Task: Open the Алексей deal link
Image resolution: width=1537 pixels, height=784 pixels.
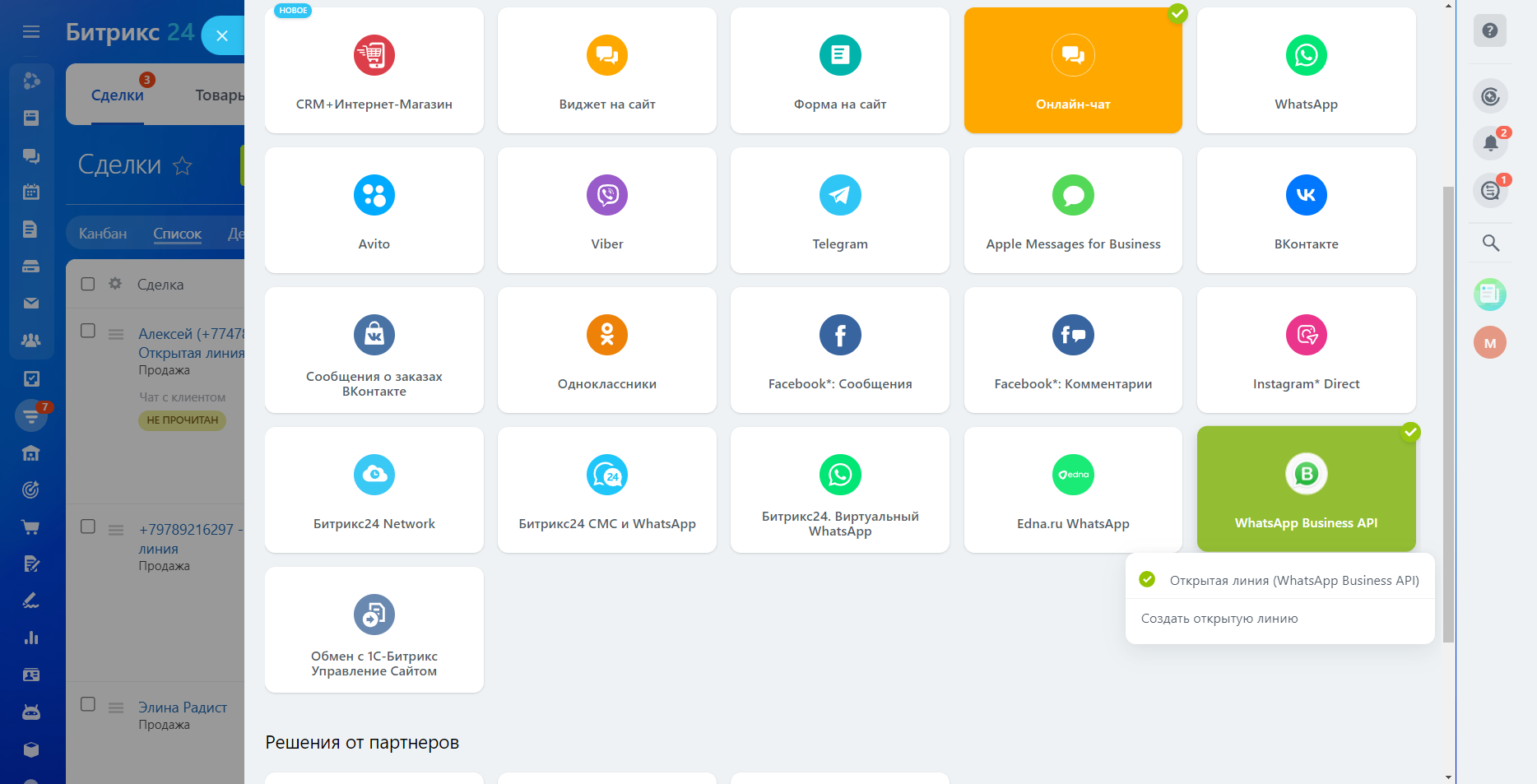Action: pos(192,343)
